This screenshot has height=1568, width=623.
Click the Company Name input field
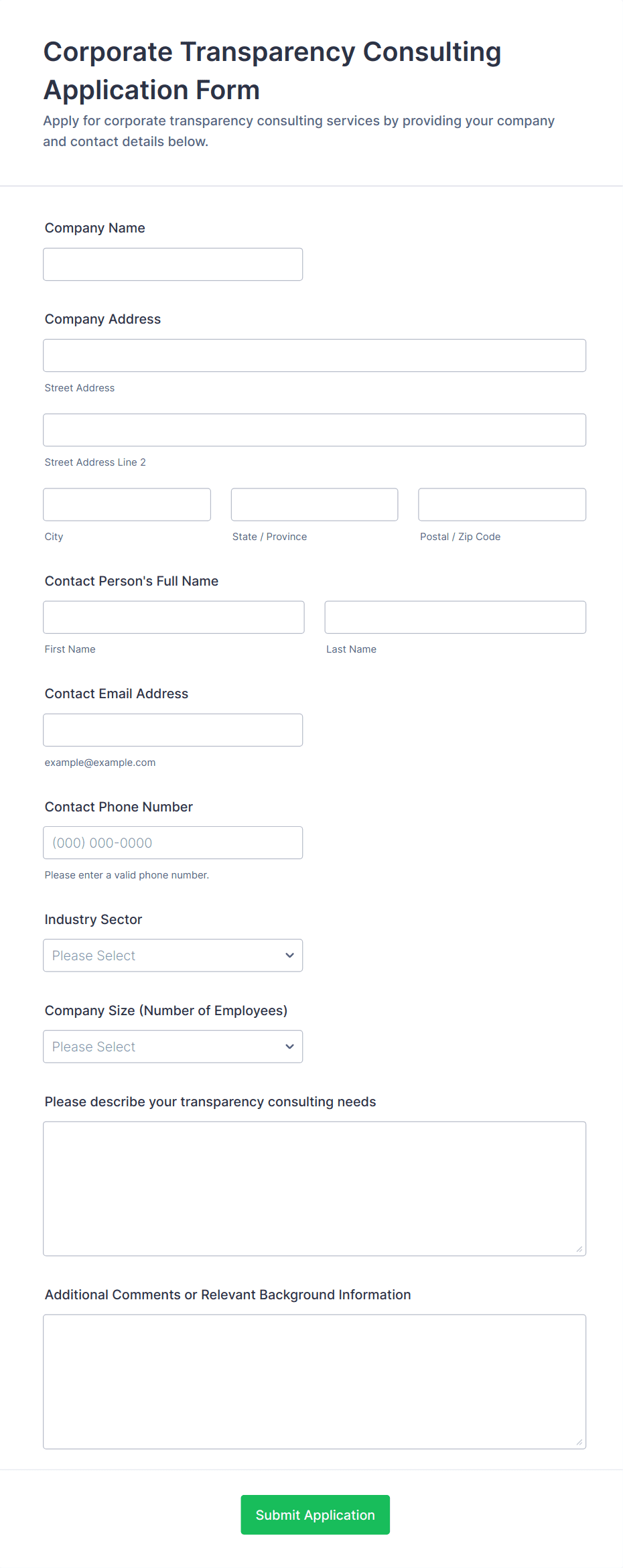[x=172, y=264]
